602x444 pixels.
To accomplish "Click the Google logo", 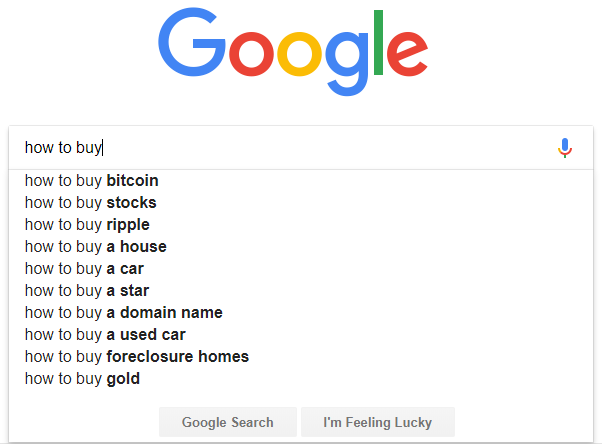I will click(293, 52).
